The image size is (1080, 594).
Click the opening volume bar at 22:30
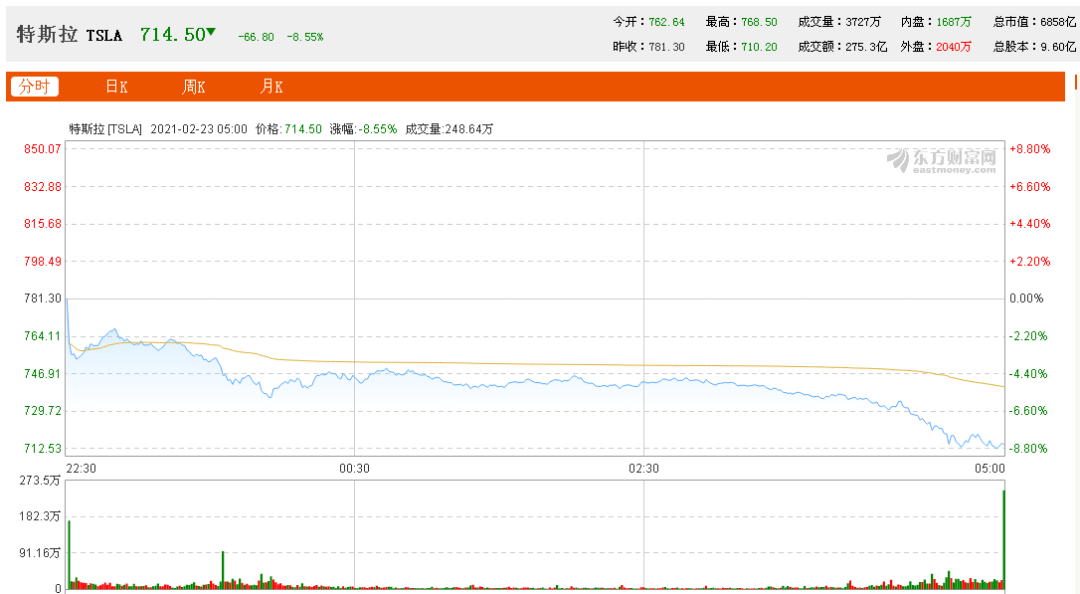point(69,555)
